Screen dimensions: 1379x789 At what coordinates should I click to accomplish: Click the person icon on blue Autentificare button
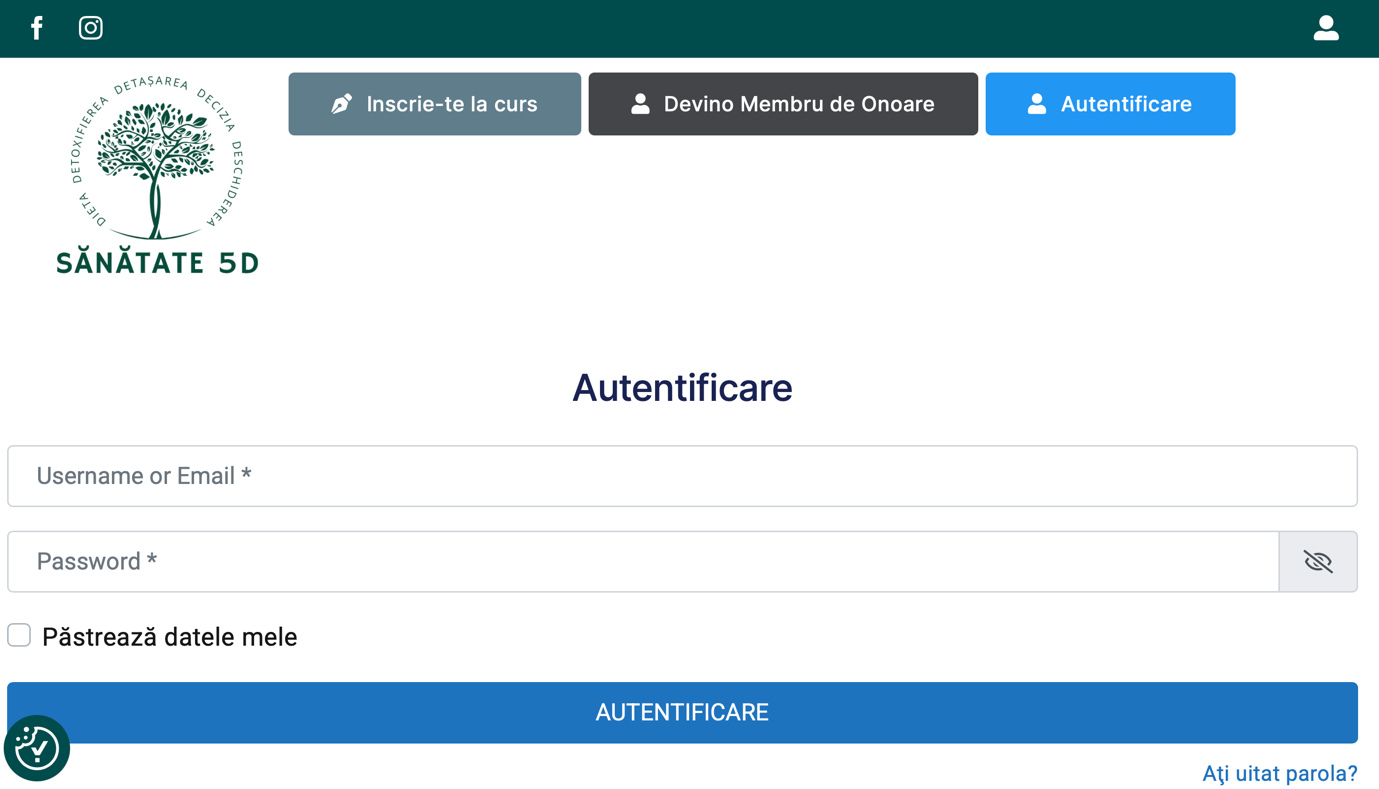(x=1037, y=104)
